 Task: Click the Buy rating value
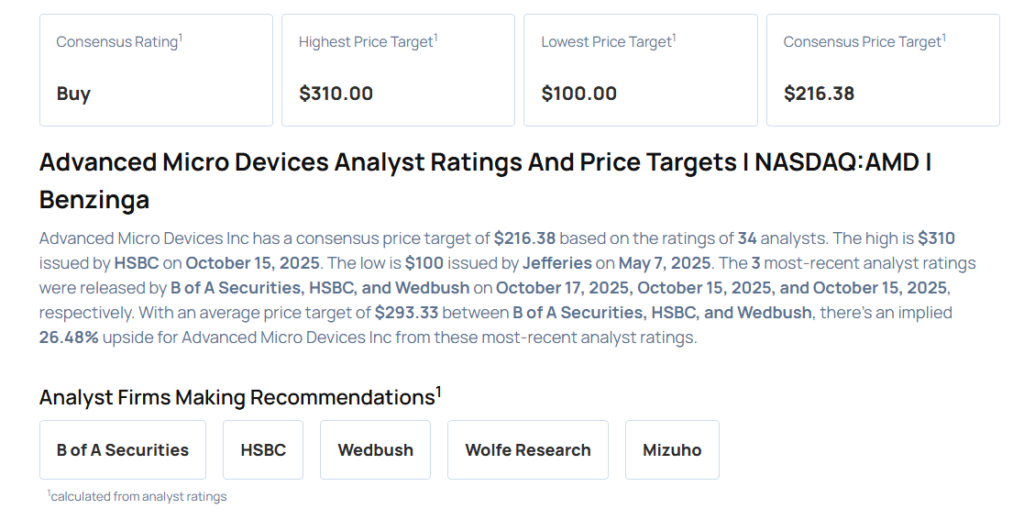point(74,94)
